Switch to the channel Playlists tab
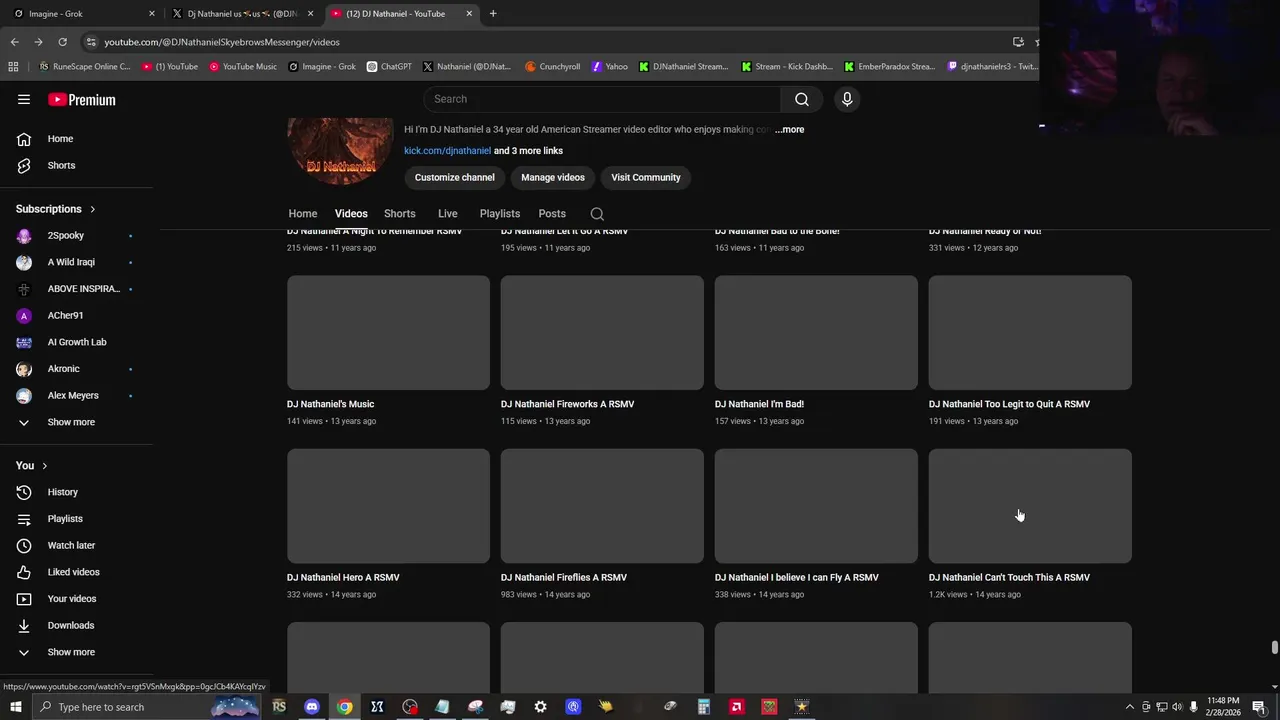The height and width of the screenshot is (720, 1280). coord(500,214)
